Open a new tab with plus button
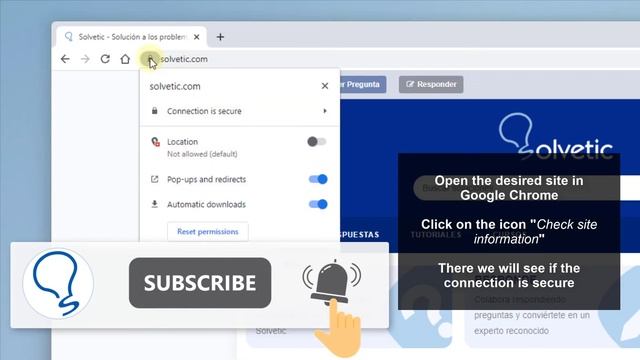Viewport: 640px width, 360px height. point(220,37)
